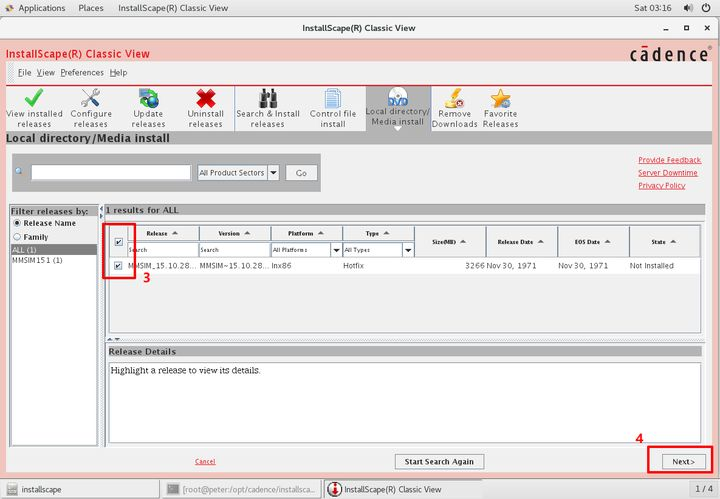Click the Next> button
720x499 pixels.
click(683, 461)
